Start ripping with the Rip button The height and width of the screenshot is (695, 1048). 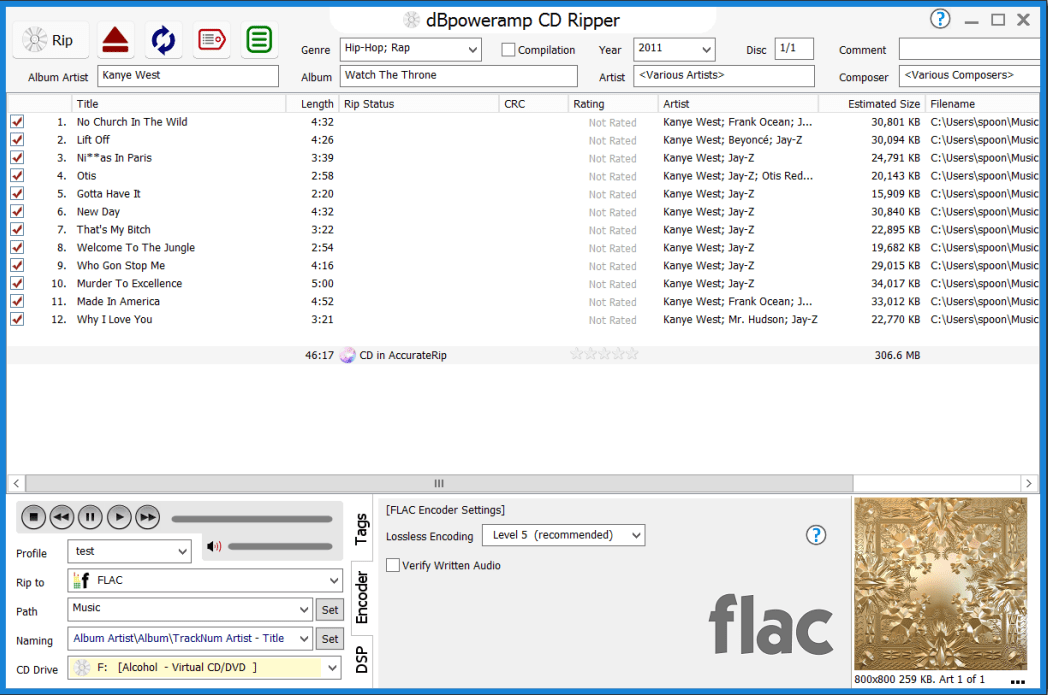pos(50,40)
